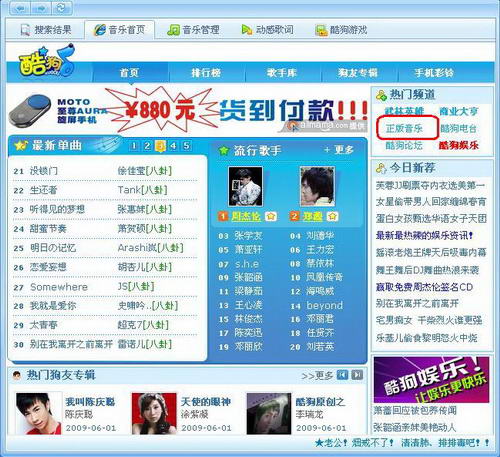The image size is (500, 457).
Task: Open song 别在我离开之前离开 in list
Action: pyautogui.click(x=71, y=344)
